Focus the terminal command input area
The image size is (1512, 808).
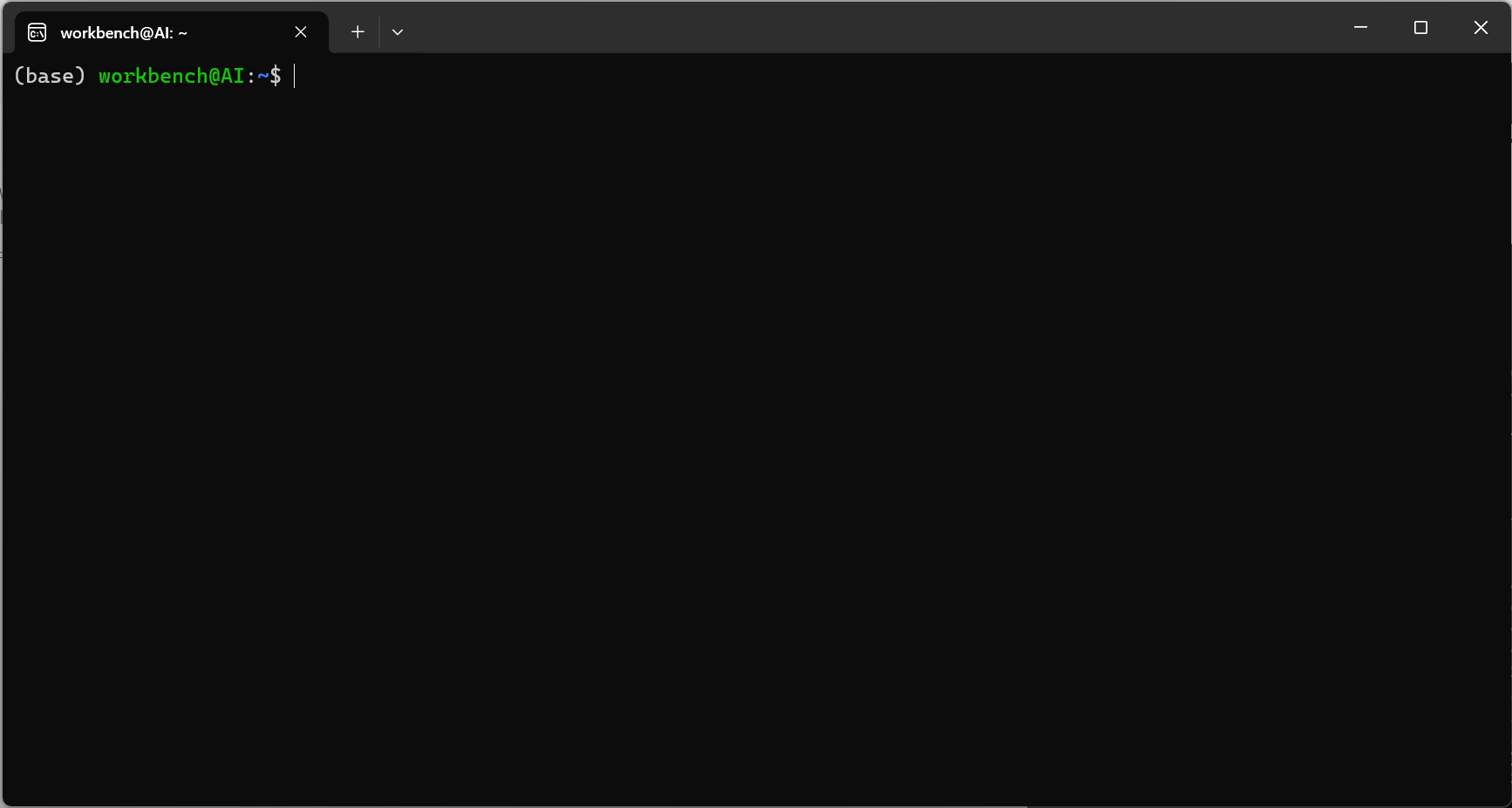point(756,429)
